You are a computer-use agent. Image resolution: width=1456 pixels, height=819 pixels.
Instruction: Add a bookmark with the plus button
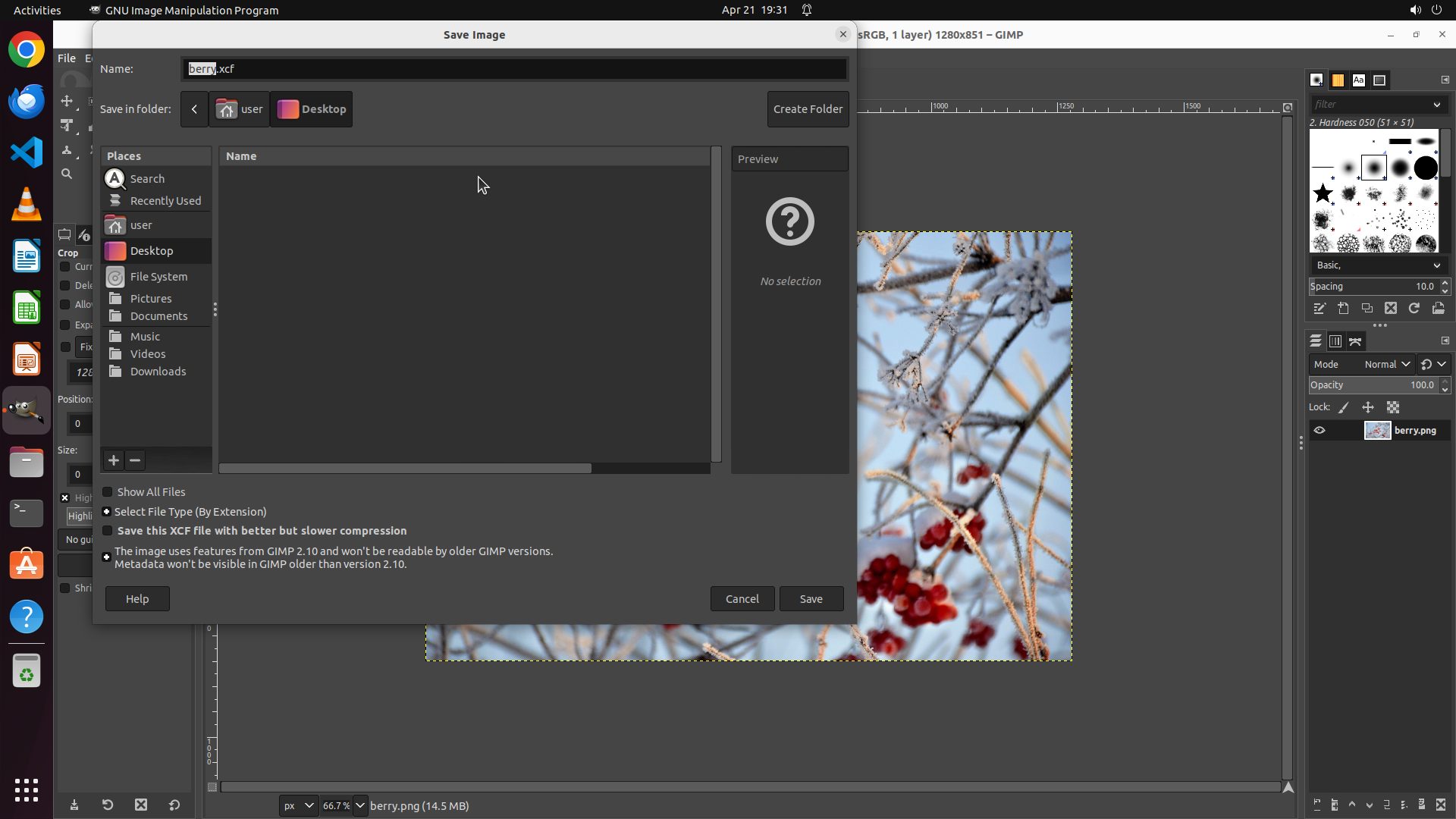[114, 460]
